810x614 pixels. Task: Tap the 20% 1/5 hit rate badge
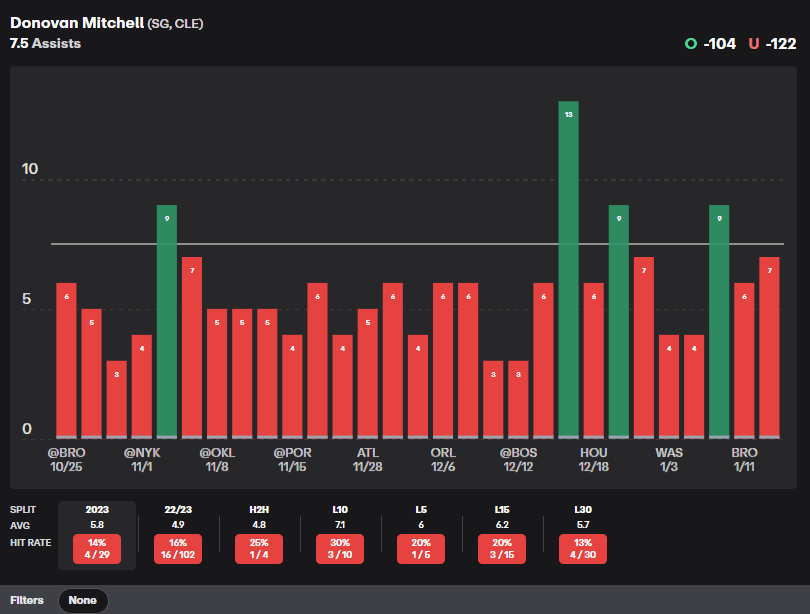pyautogui.click(x=421, y=549)
